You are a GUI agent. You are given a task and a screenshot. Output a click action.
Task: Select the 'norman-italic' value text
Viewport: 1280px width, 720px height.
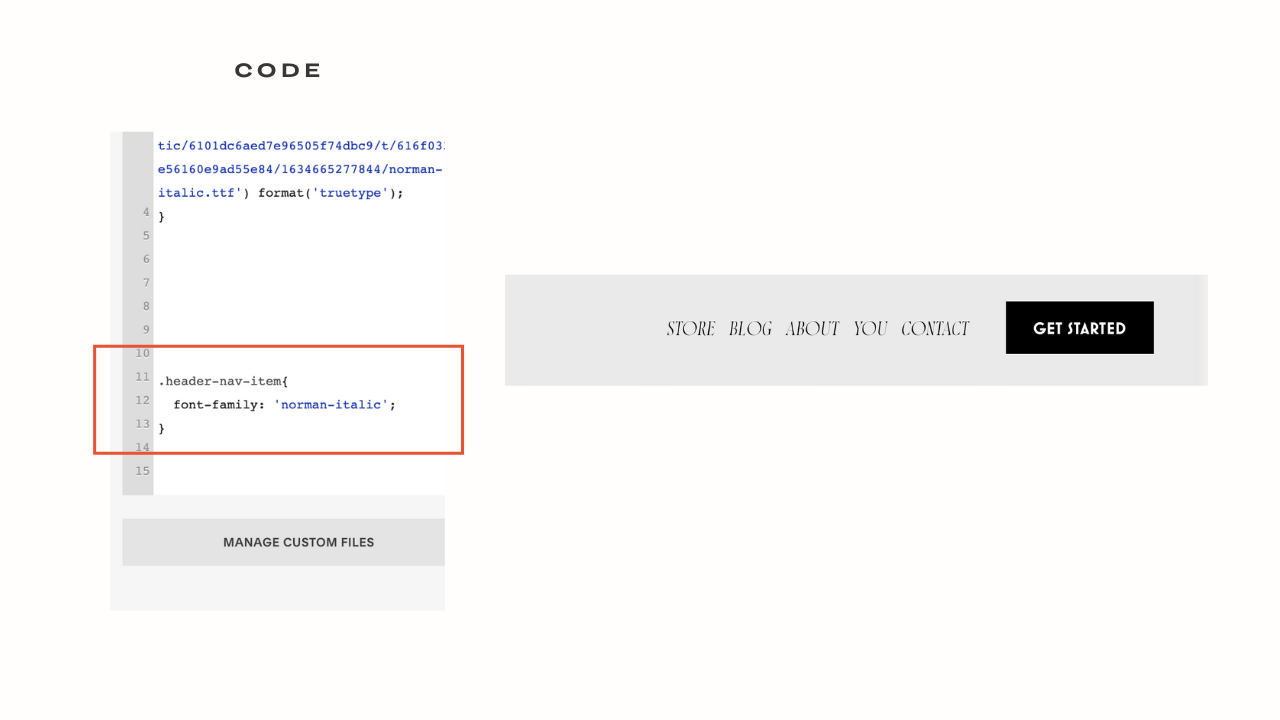tap(331, 405)
